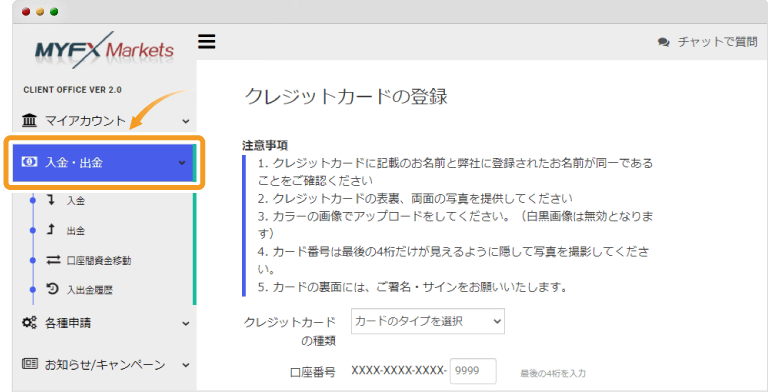Image resolution: width=768 pixels, height=392 pixels.
Task: Open the 入金 submenu item
Action: pyautogui.click(x=75, y=200)
